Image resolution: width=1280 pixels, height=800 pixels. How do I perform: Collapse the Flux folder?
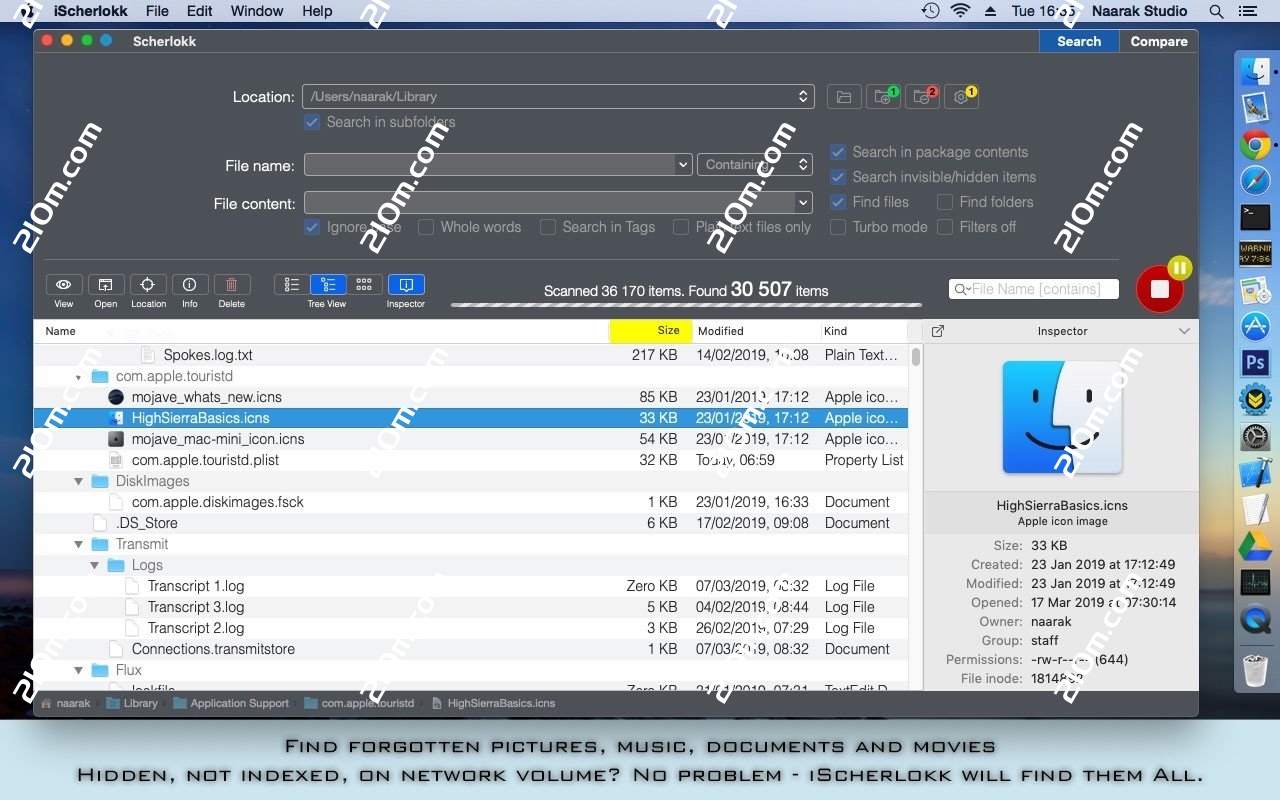pos(78,670)
